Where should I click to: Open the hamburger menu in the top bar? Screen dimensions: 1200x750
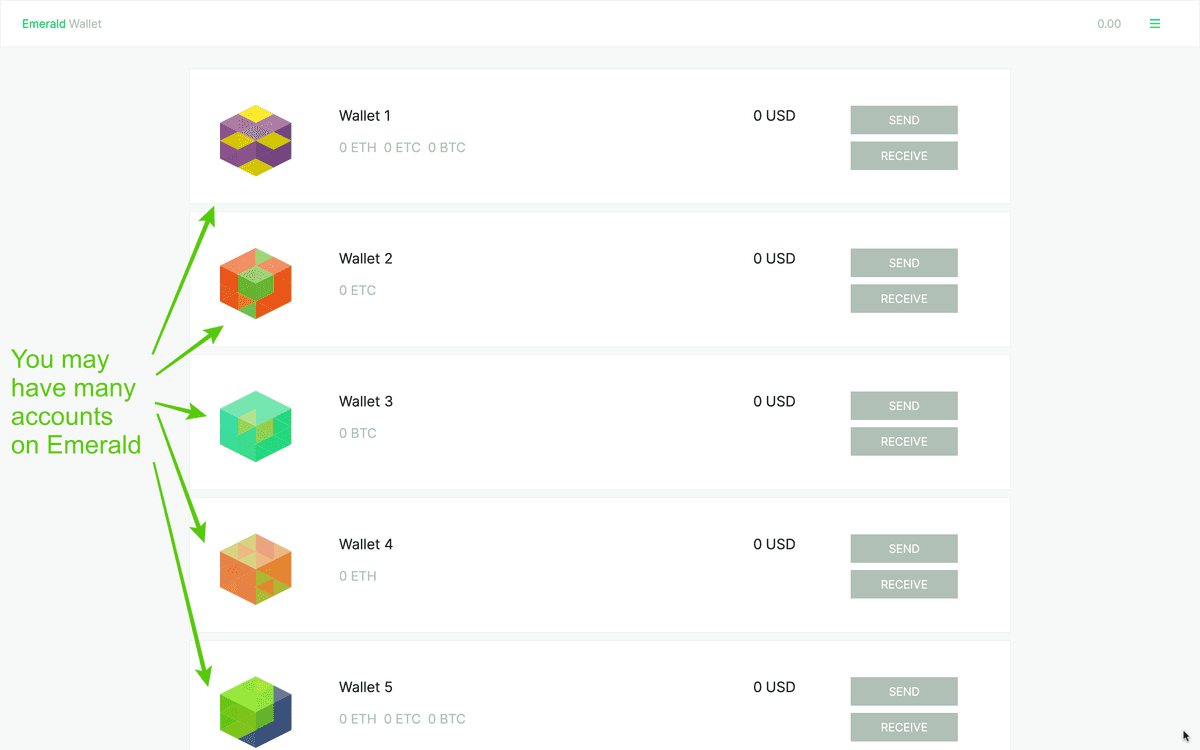(1155, 23)
